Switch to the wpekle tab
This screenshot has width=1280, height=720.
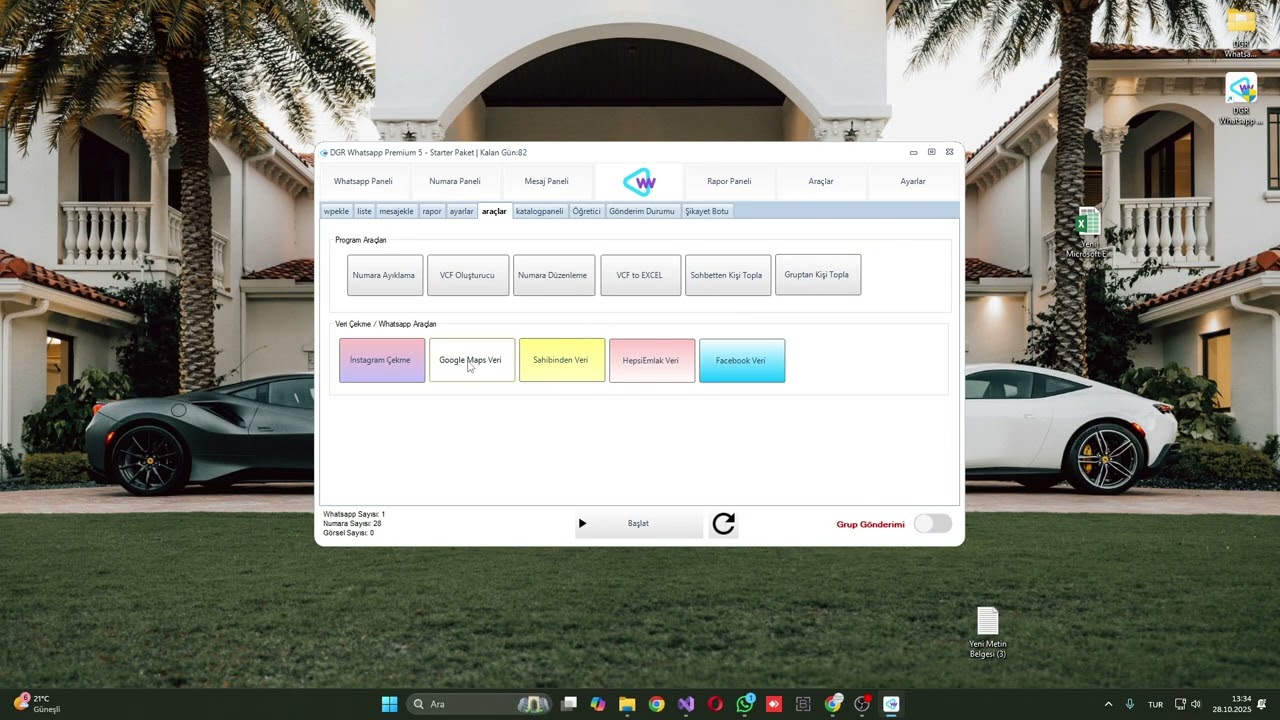pos(336,211)
